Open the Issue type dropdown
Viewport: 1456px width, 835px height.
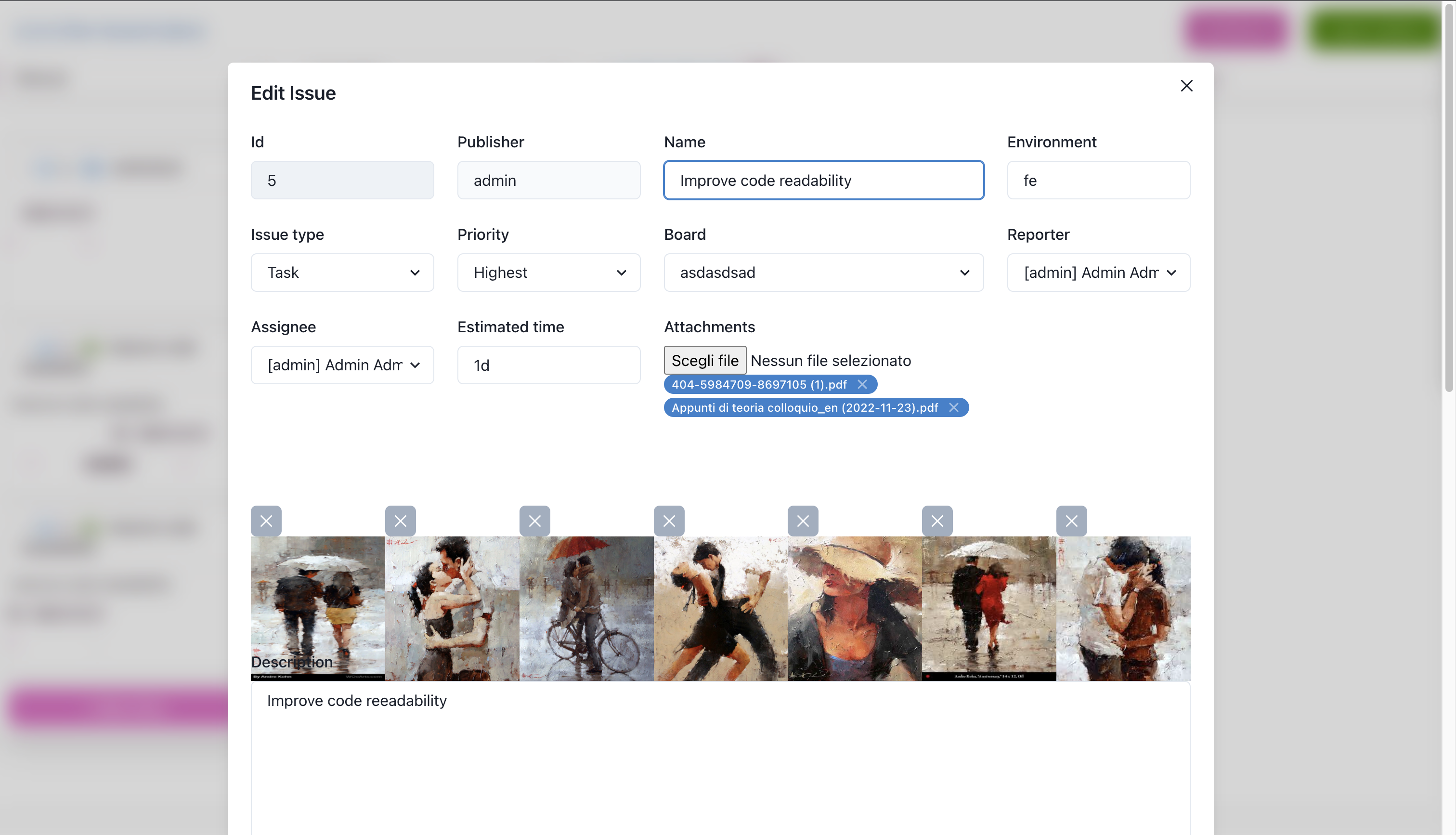342,273
